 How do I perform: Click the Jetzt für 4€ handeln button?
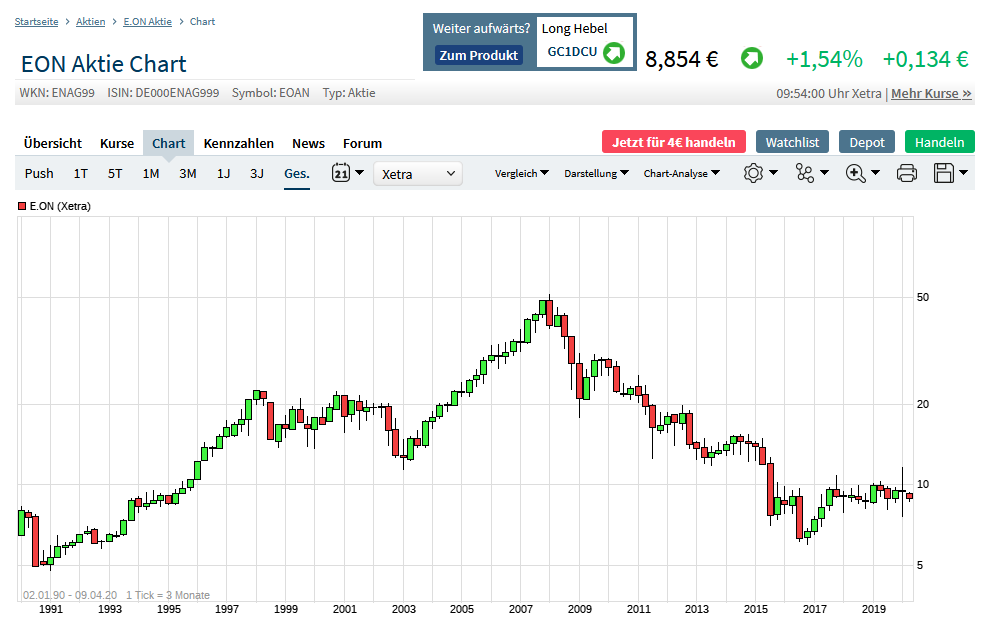click(x=674, y=142)
